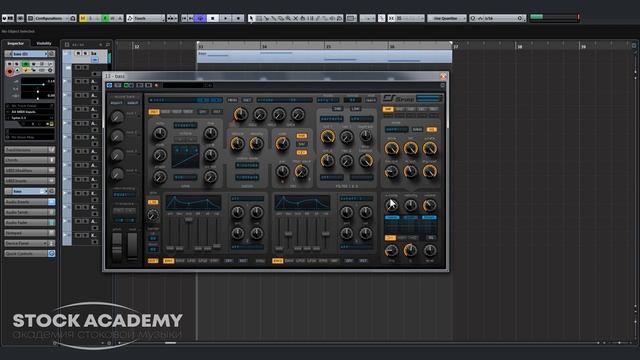Toggle yellow global Mute M button
Viewport: 640px width, 360px height.
coord(83,18)
